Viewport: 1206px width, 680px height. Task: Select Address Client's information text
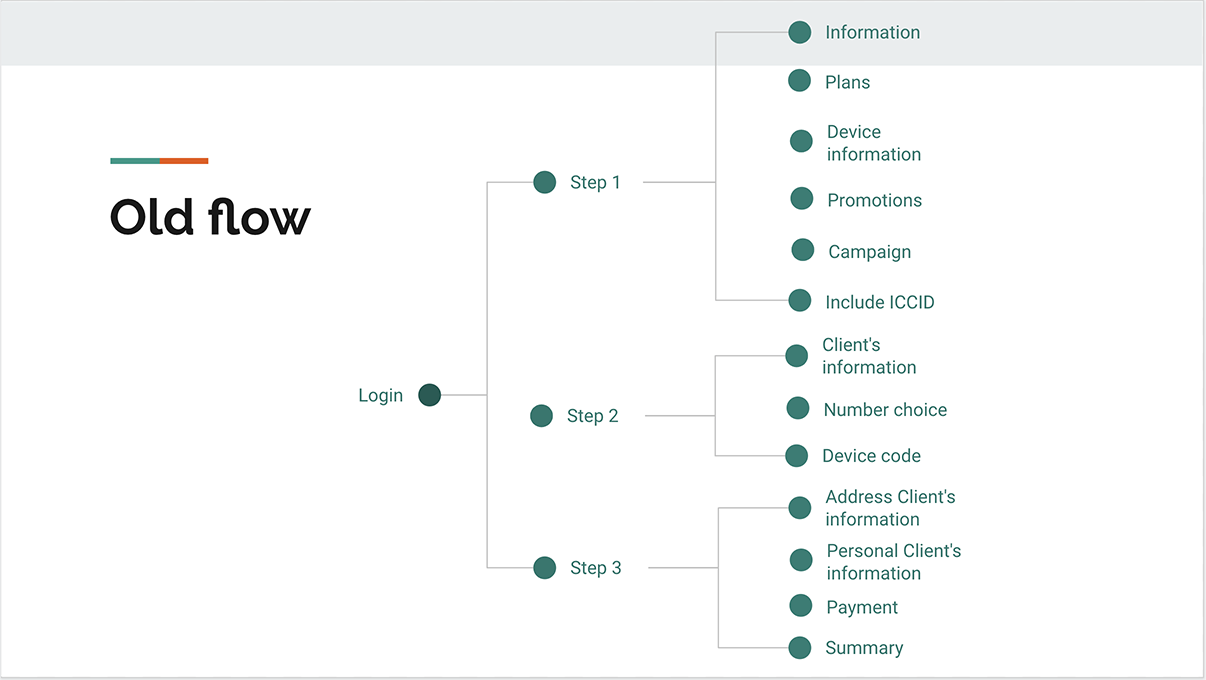890,508
